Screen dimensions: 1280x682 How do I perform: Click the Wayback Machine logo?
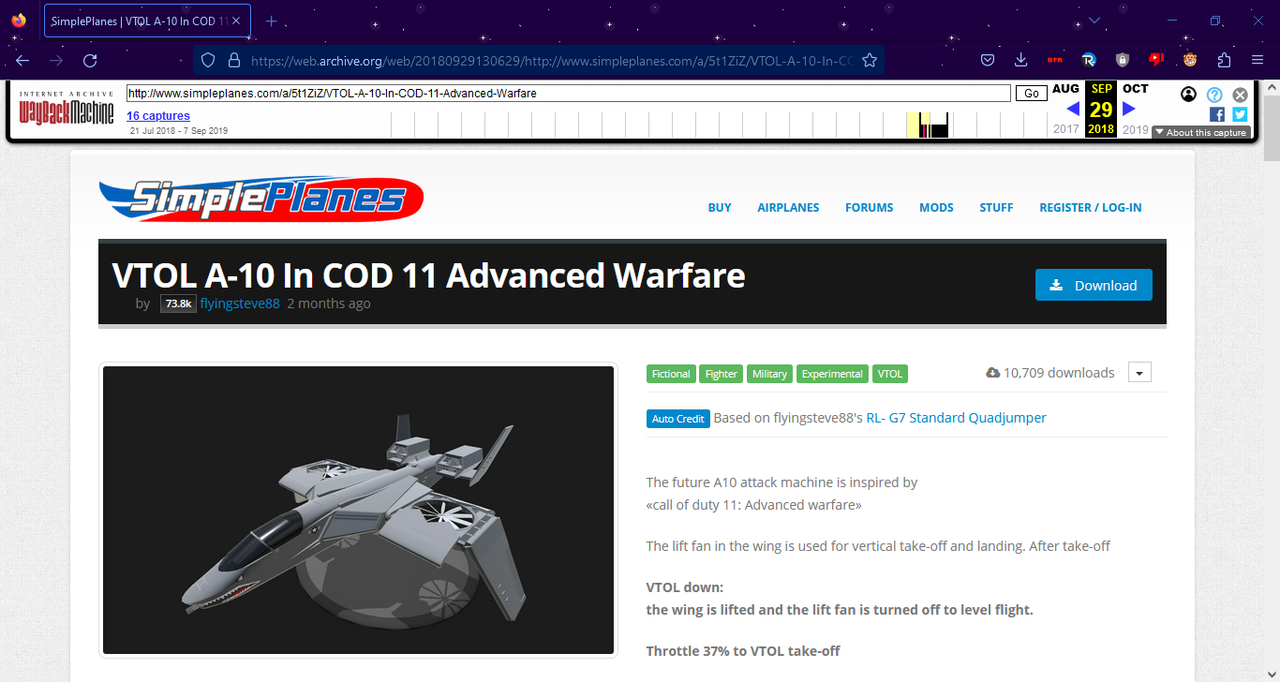67,108
